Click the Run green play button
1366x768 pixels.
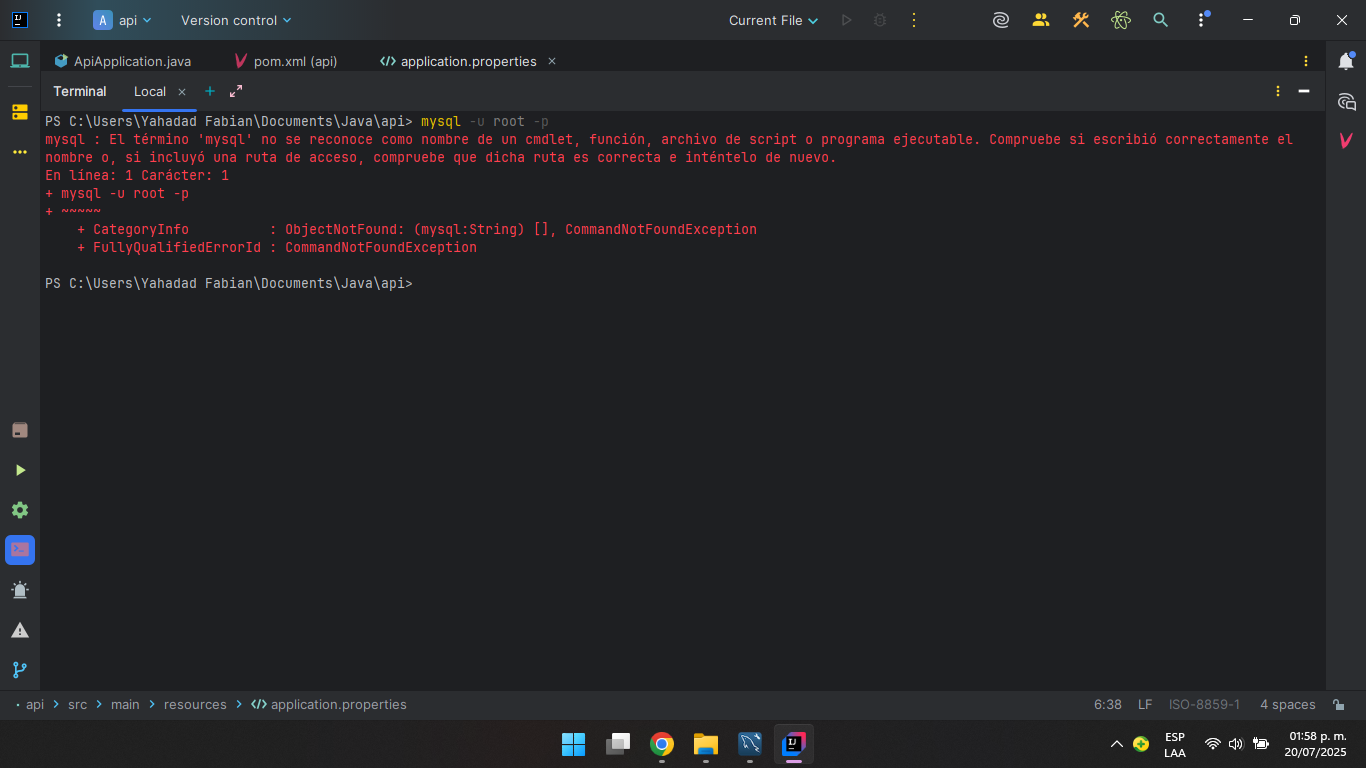[846, 20]
